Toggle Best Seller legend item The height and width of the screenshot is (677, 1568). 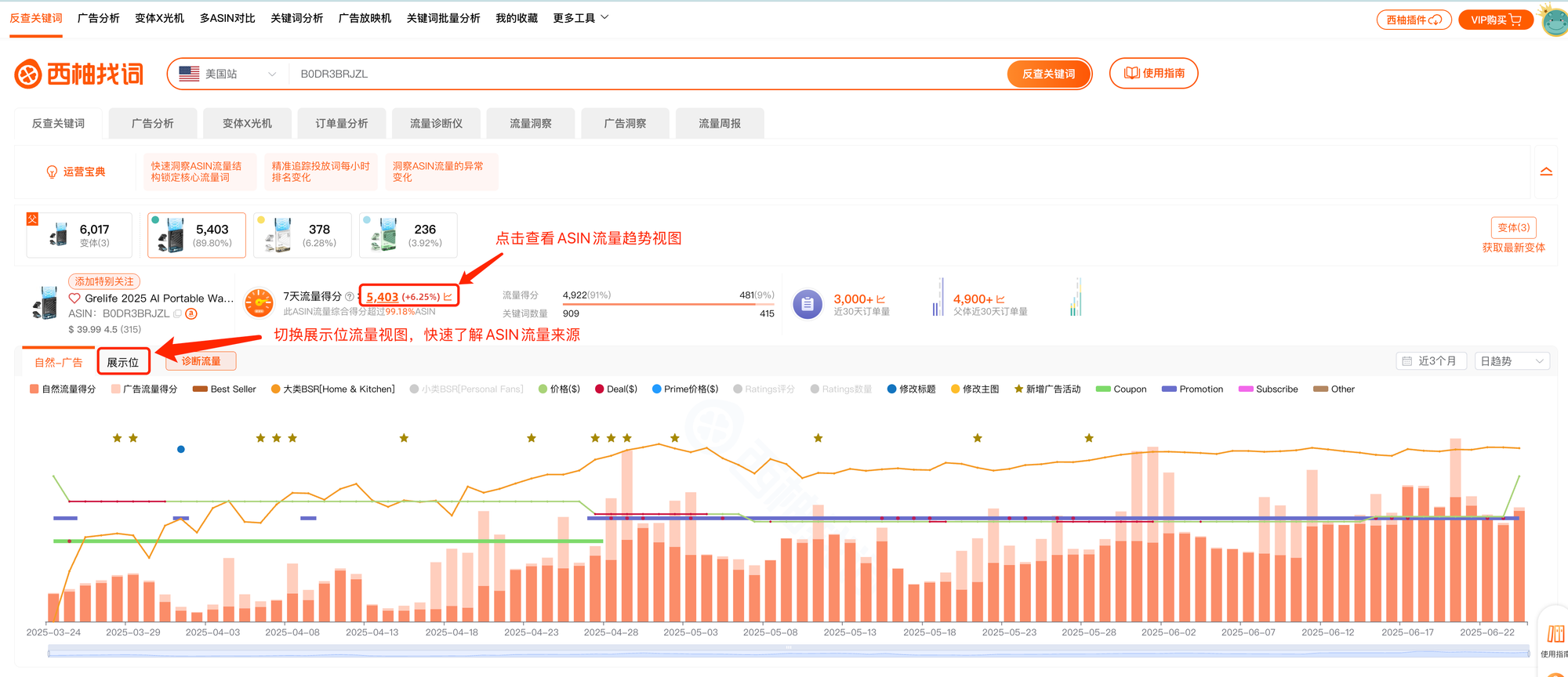(x=224, y=389)
